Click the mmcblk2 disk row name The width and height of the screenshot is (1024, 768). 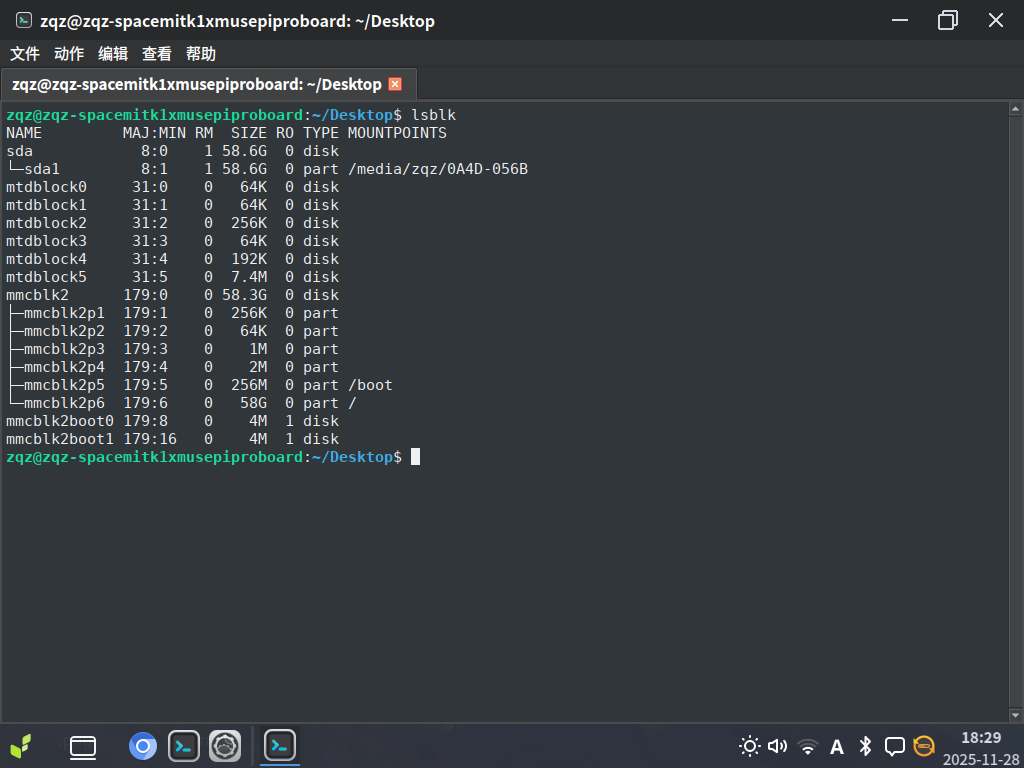[x=37, y=295]
